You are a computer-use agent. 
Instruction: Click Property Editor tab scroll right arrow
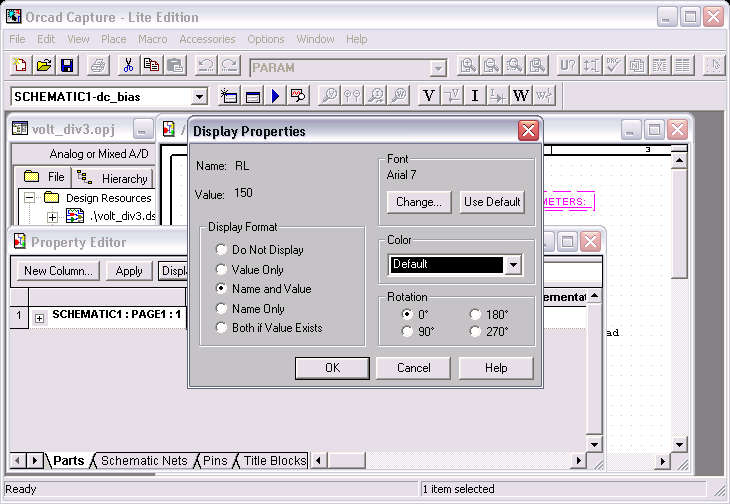pyautogui.click(x=34, y=461)
